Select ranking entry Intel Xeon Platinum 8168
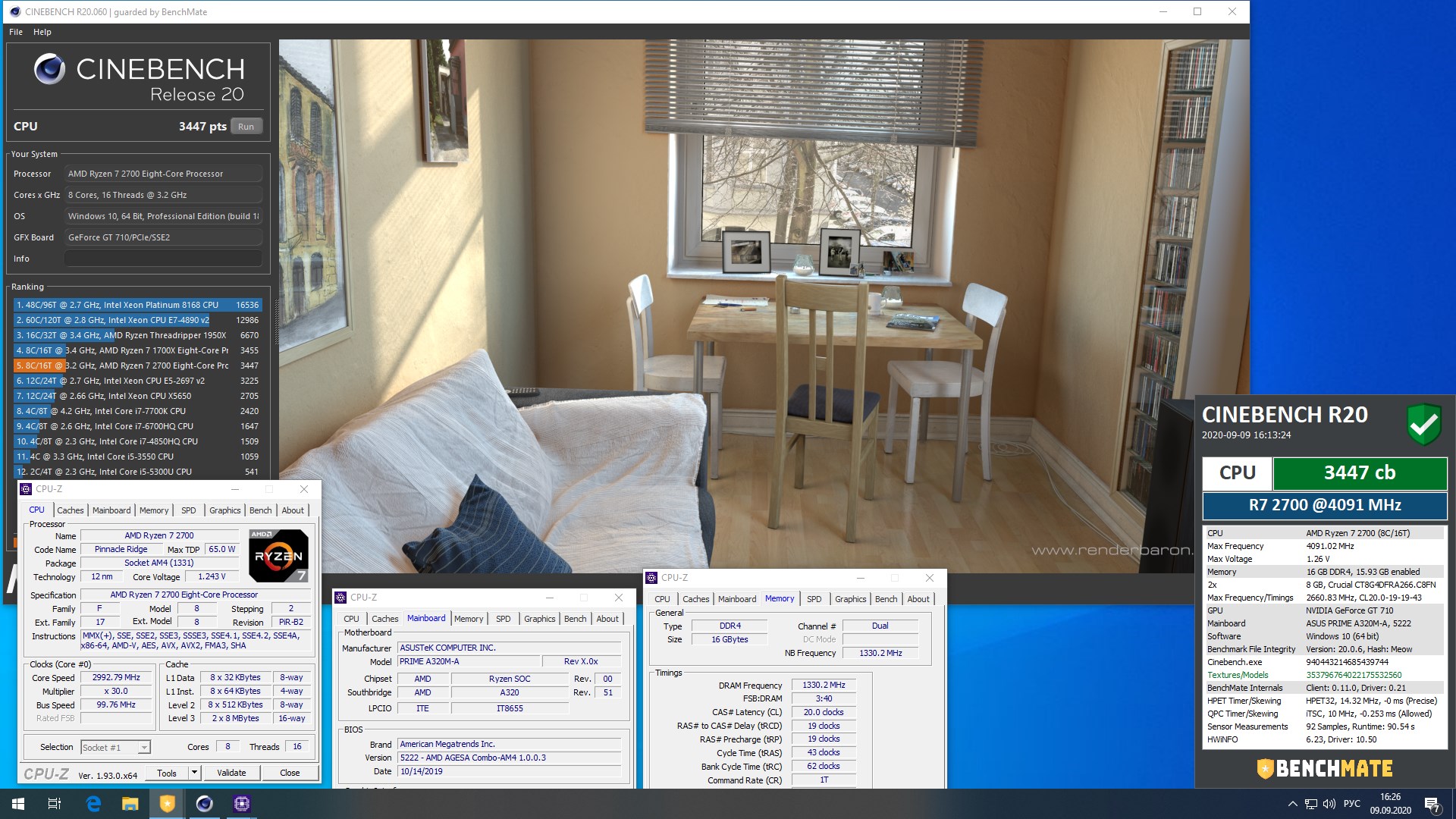This screenshot has width=1456, height=819. pos(137,305)
